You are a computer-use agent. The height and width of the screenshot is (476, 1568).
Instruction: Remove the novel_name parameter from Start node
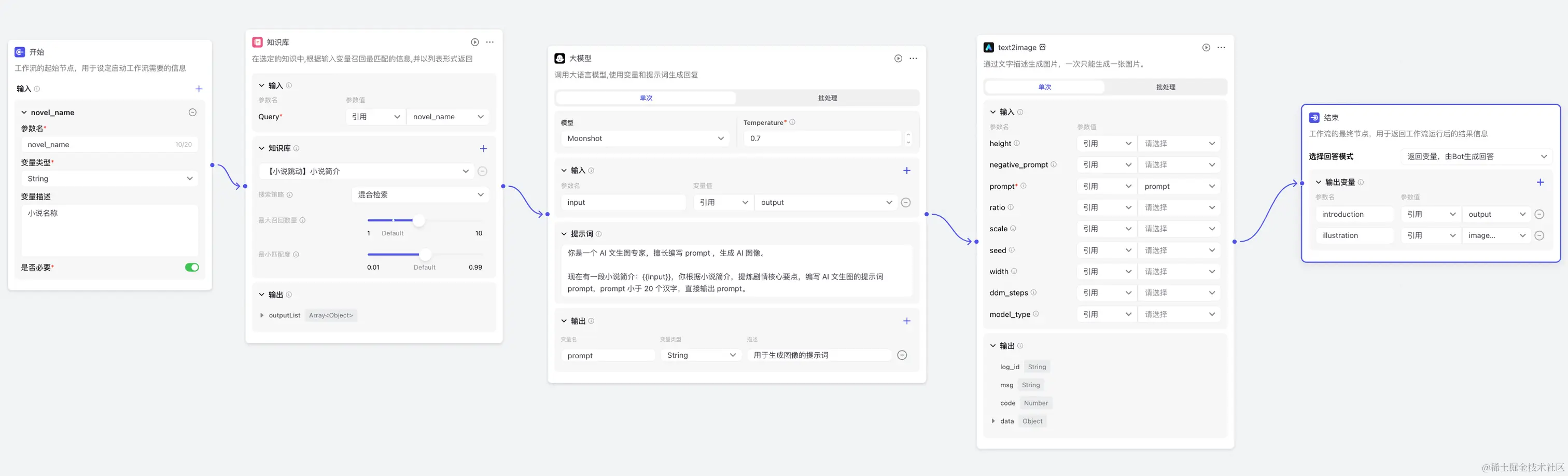(x=192, y=113)
